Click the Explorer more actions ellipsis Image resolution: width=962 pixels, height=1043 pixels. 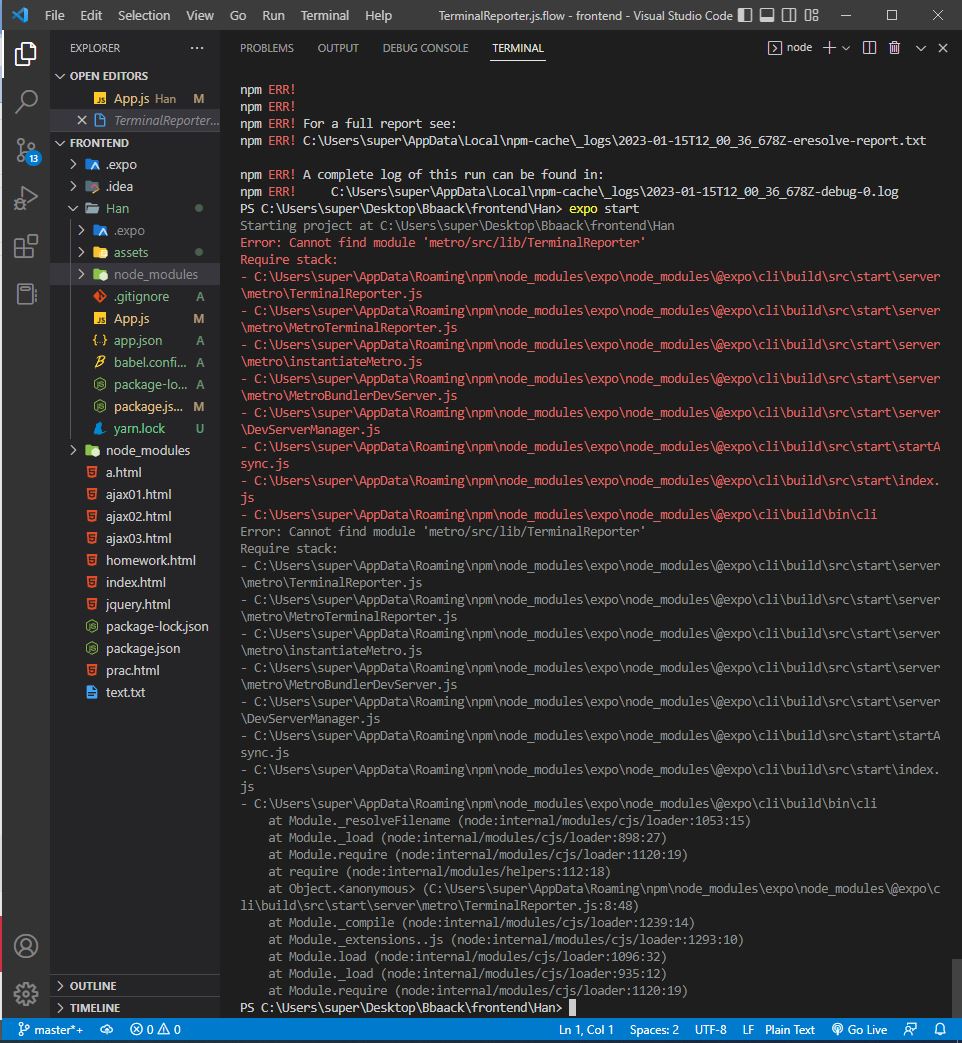[x=197, y=48]
